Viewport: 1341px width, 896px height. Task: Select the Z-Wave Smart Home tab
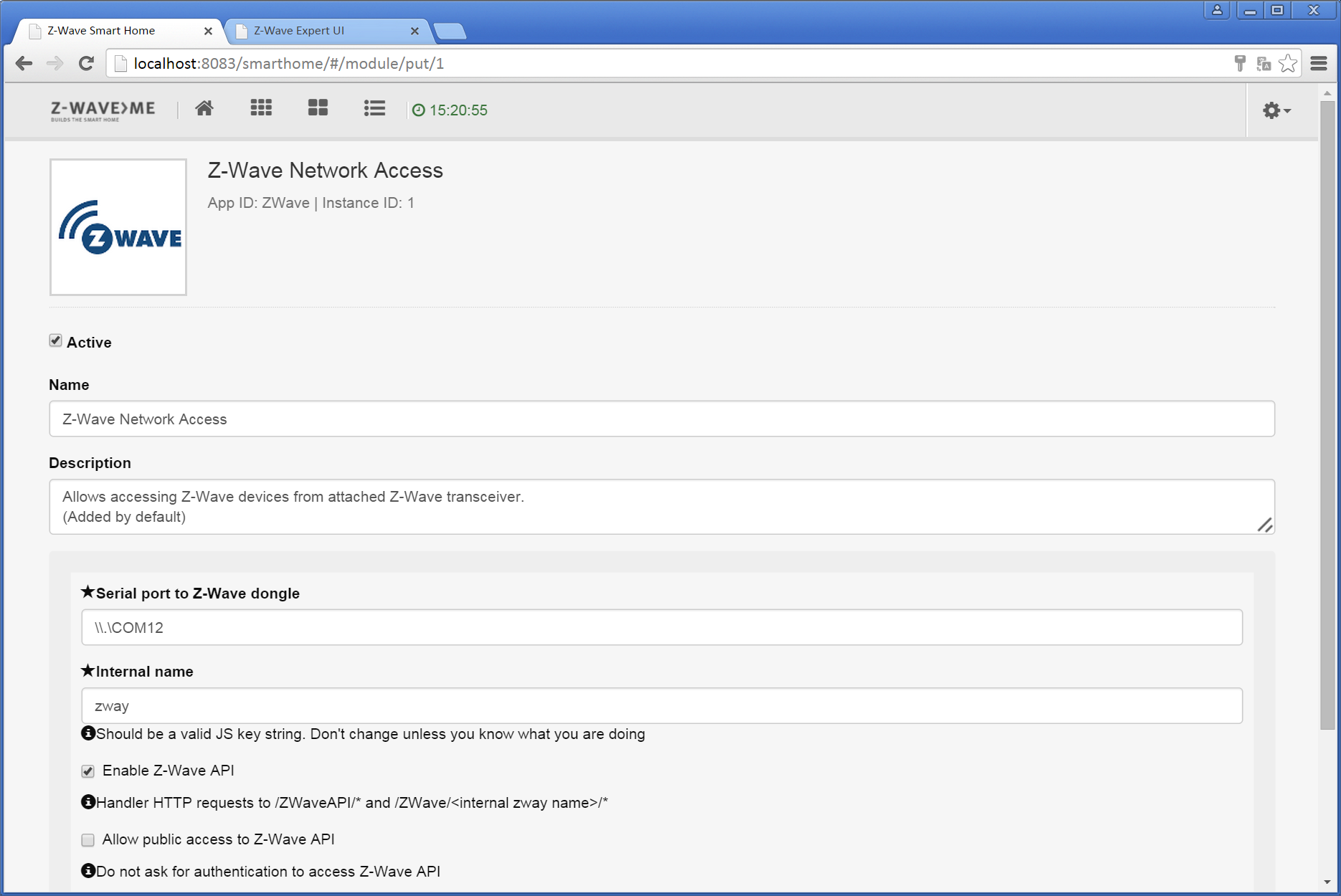click(x=118, y=31)
